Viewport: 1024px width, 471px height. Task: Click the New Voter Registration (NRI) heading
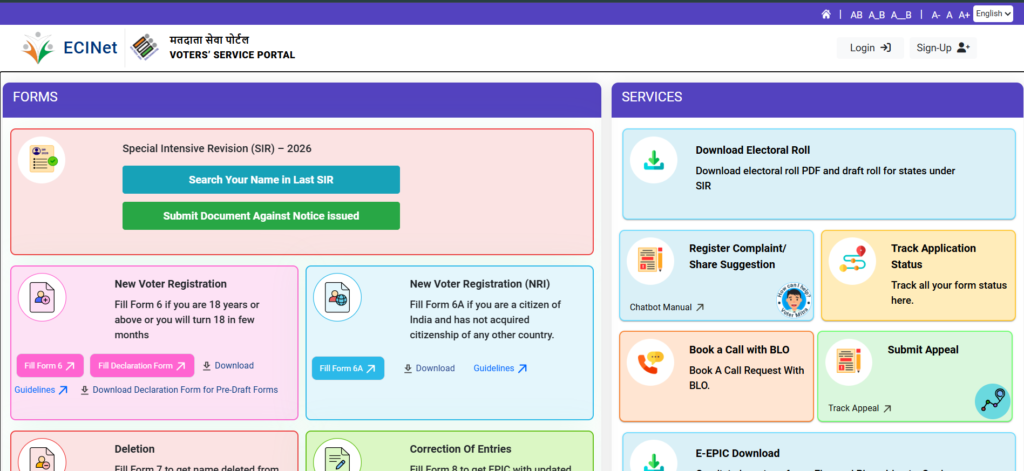480,284
